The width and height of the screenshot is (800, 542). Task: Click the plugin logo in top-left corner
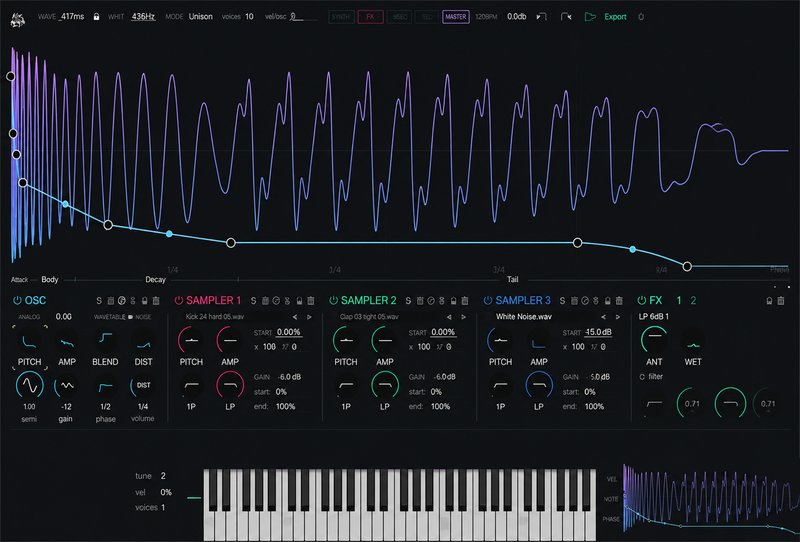[x=18, y=20]
